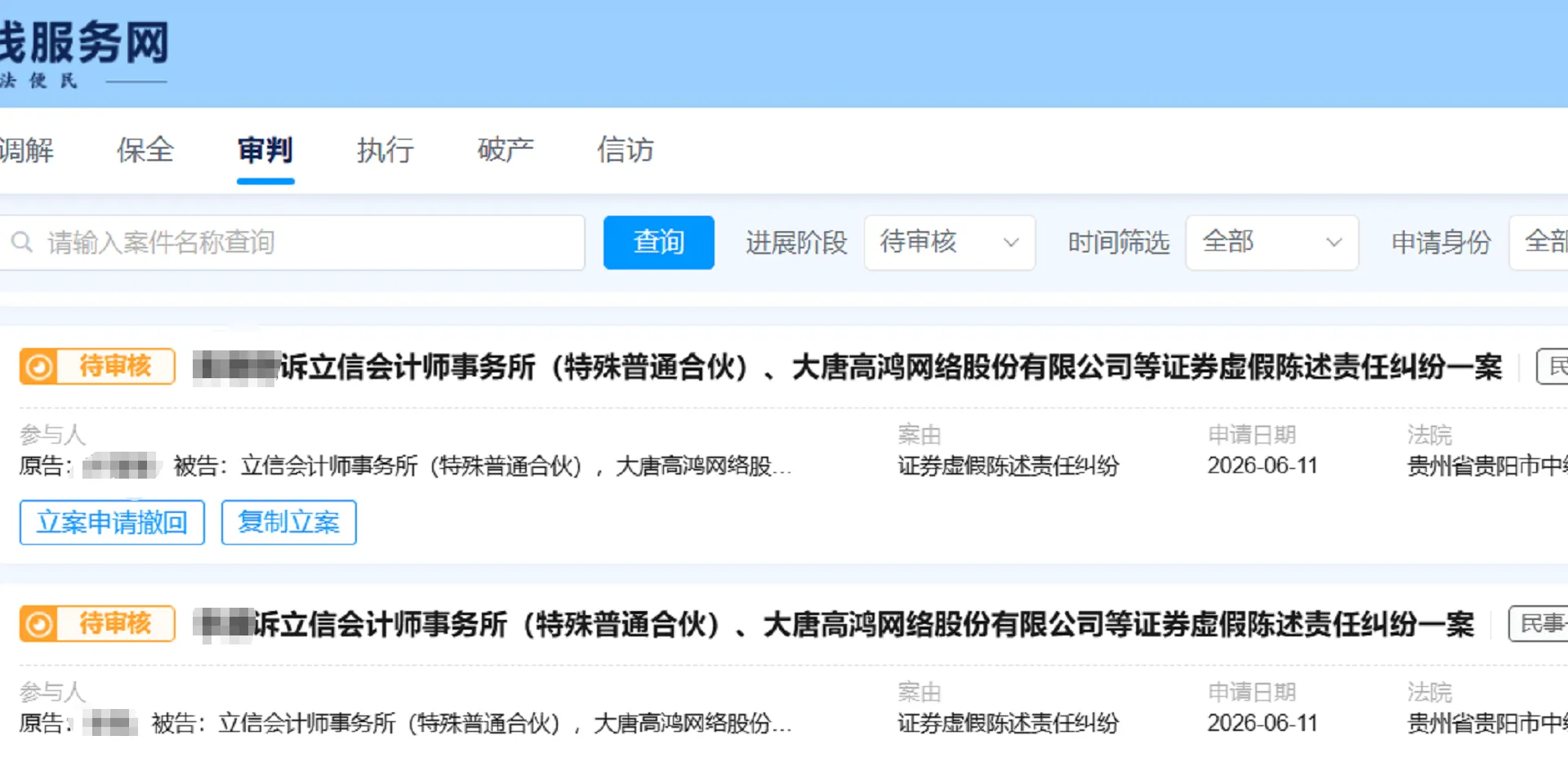Click first case's 2026-06-11 application date

tap(1263, 466)
